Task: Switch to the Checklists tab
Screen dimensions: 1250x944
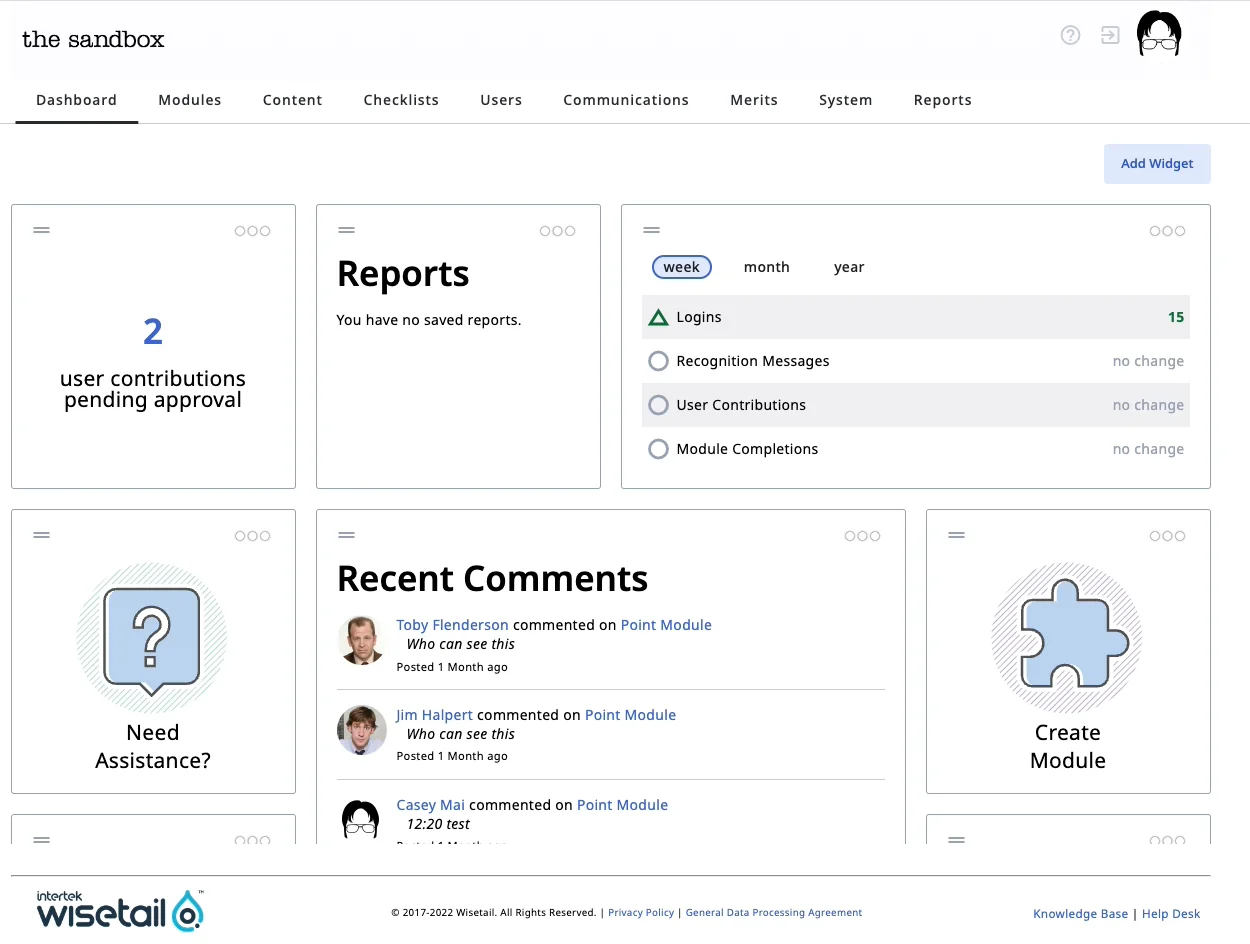Action: coord(401,100)
